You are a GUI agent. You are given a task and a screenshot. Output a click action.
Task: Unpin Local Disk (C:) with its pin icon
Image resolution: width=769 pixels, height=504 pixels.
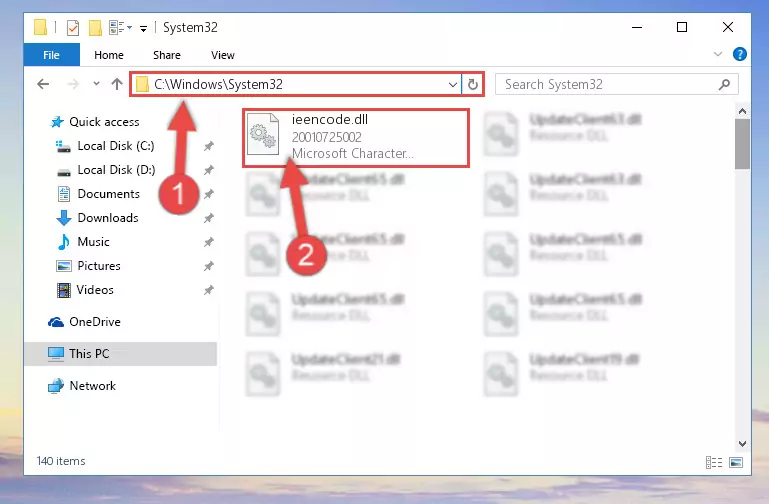tap(209, 146)
